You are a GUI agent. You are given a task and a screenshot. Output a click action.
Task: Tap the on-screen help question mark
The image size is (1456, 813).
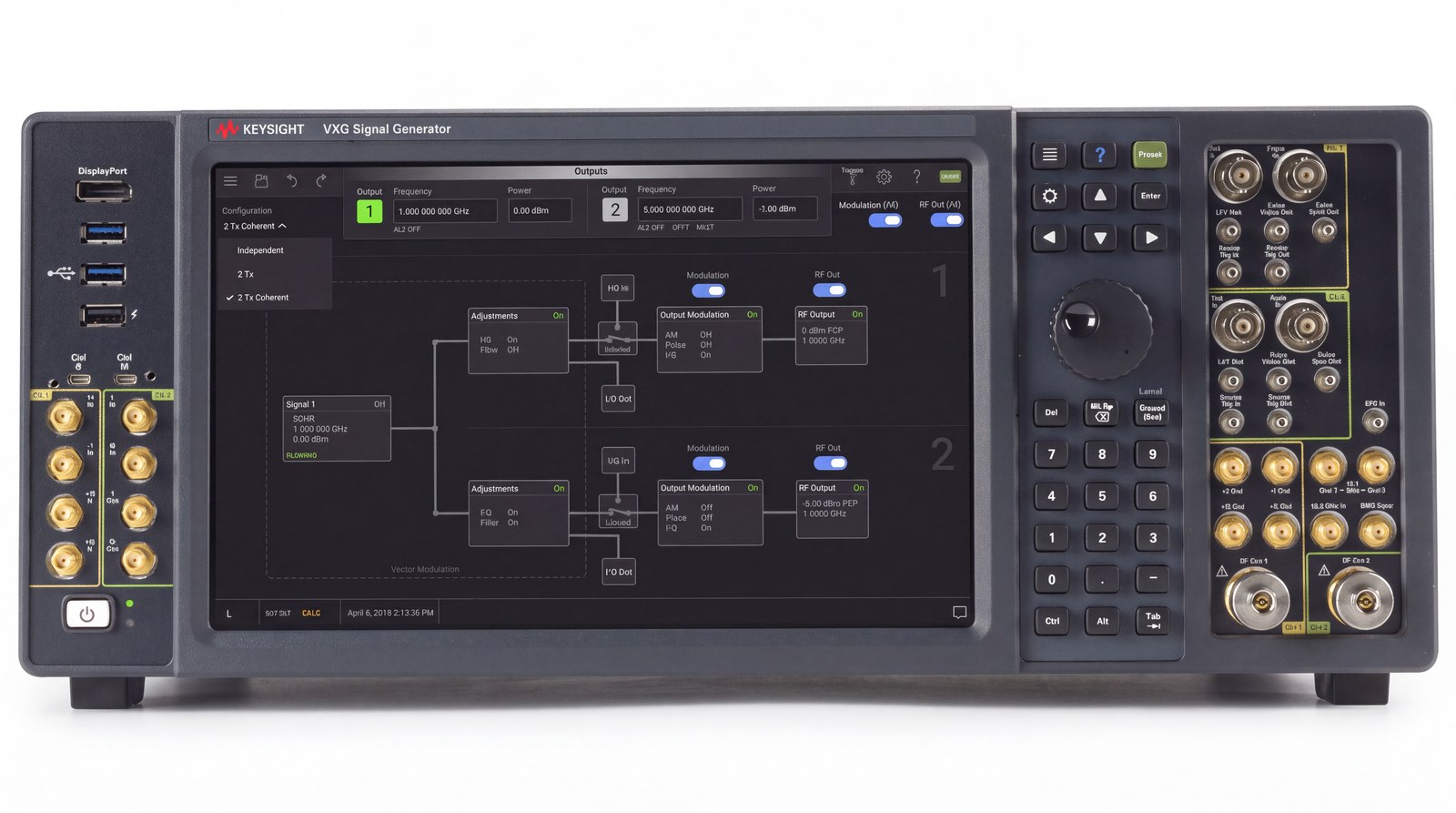(916, 177)
